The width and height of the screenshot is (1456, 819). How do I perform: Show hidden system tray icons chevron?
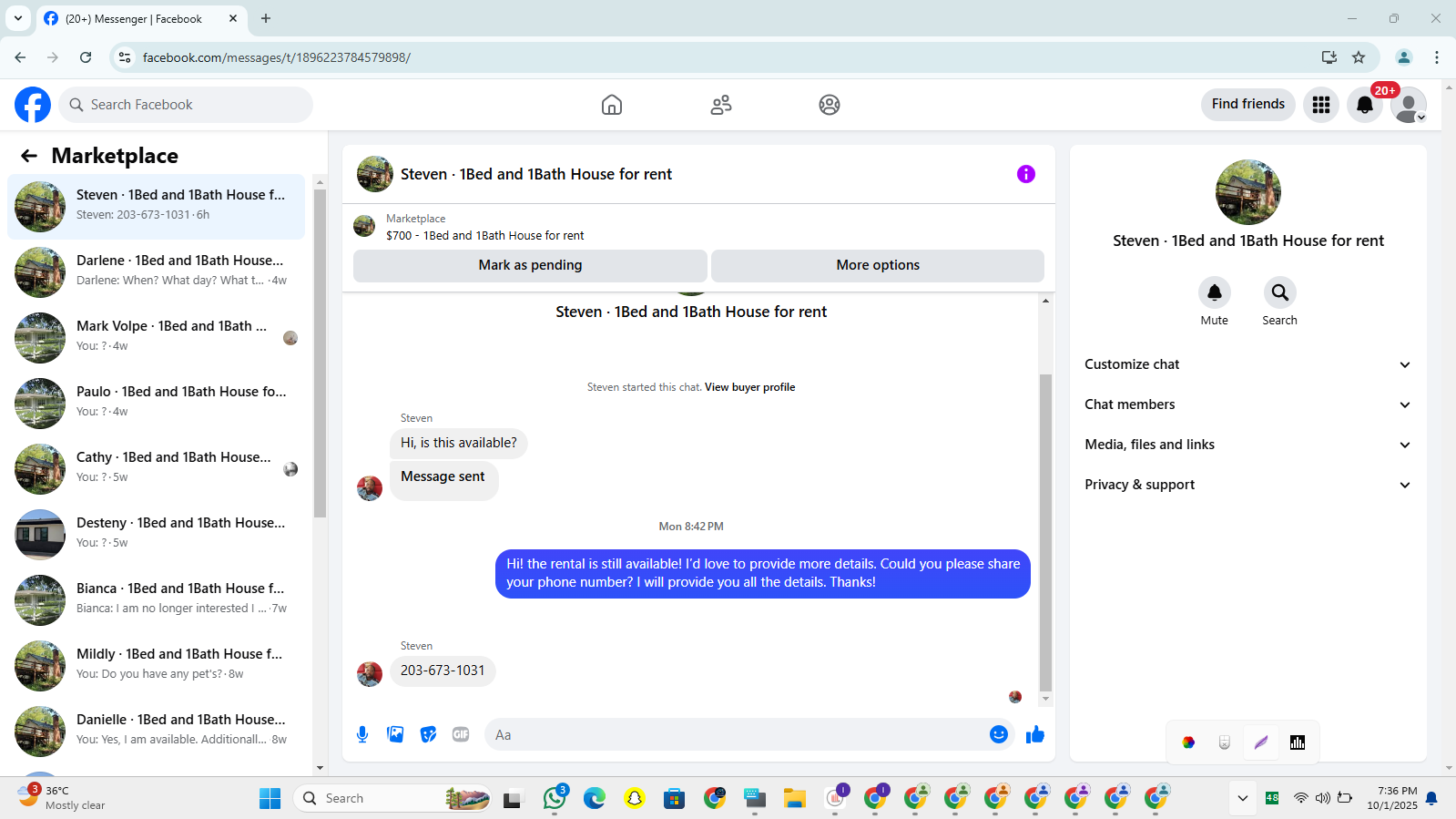point(1242,798)
